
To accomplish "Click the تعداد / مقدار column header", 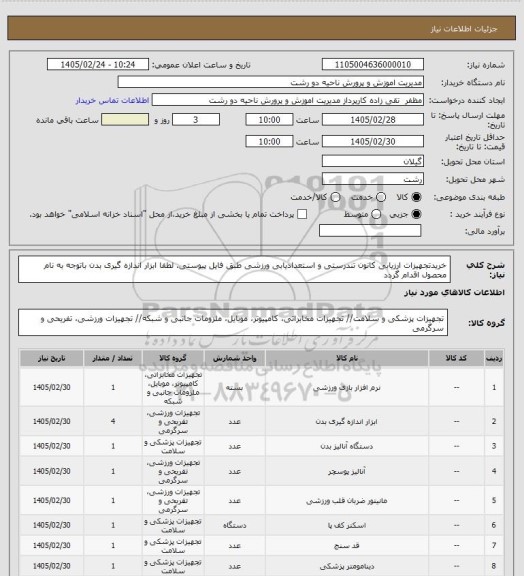I will 113,359.
